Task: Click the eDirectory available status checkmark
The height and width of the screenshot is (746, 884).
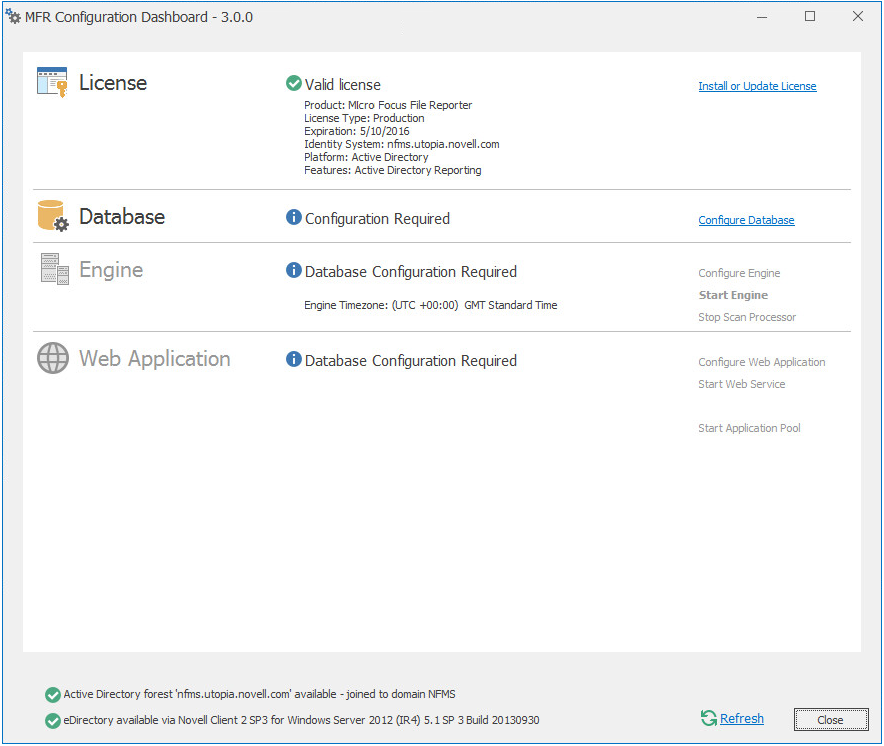Action: click(x=52, y=720)
